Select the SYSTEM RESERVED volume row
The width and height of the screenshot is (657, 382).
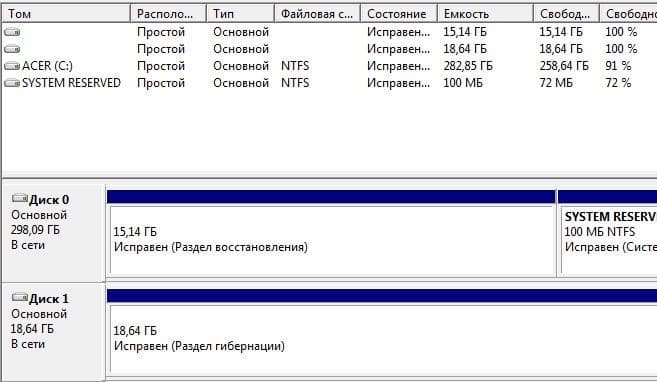click(x=330, y=83)
